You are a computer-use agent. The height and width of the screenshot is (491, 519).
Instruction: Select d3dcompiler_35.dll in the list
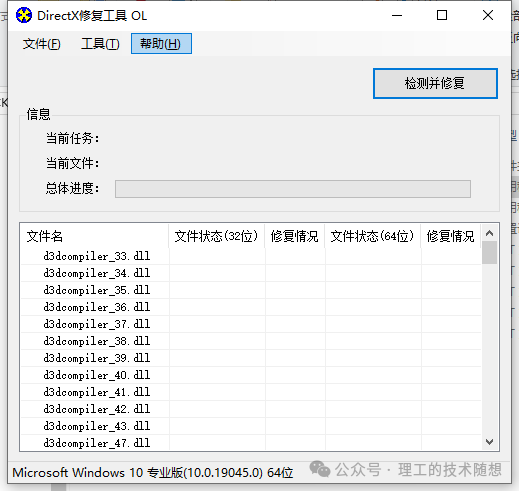97,290
